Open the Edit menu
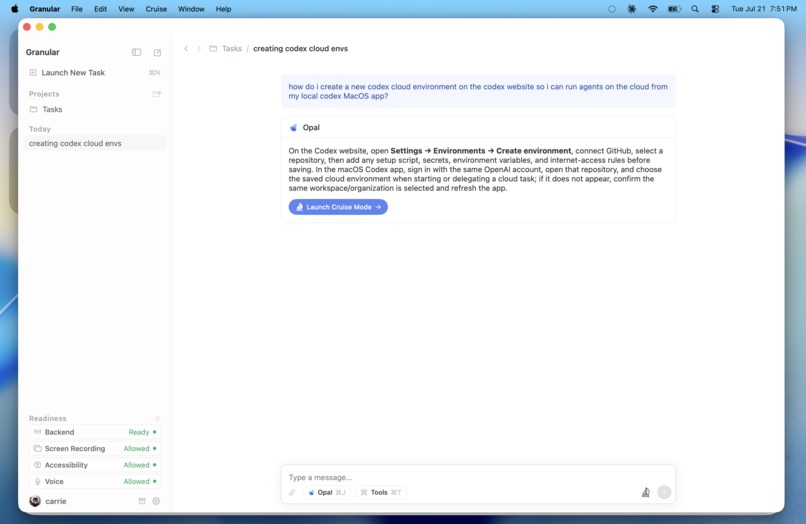Image resolution: width=806 pixels, height=524 pixels. pyautogui.click(x=100, y=9)
